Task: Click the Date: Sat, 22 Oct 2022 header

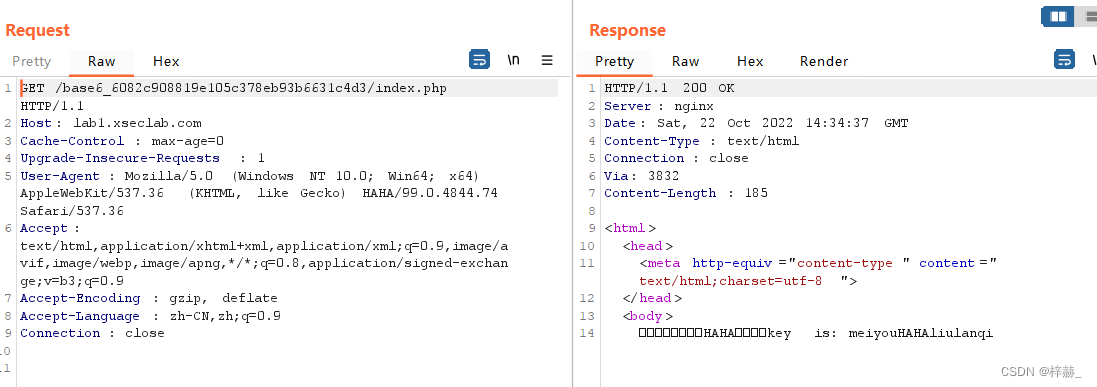Action: tap(756, 123)
